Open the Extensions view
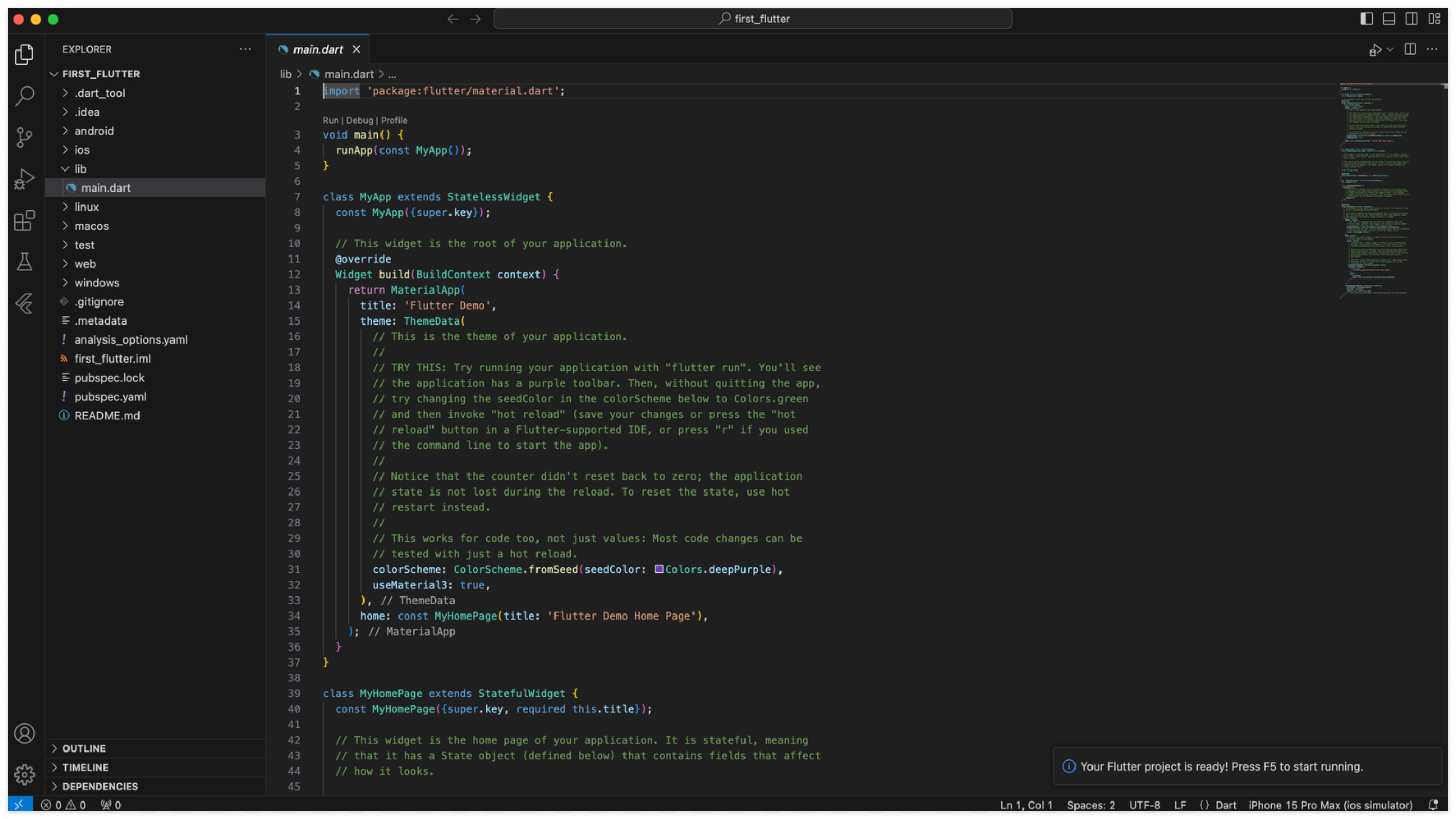Image resolution: width=1456 pixels, height=819 pixels. coord(24,220)
